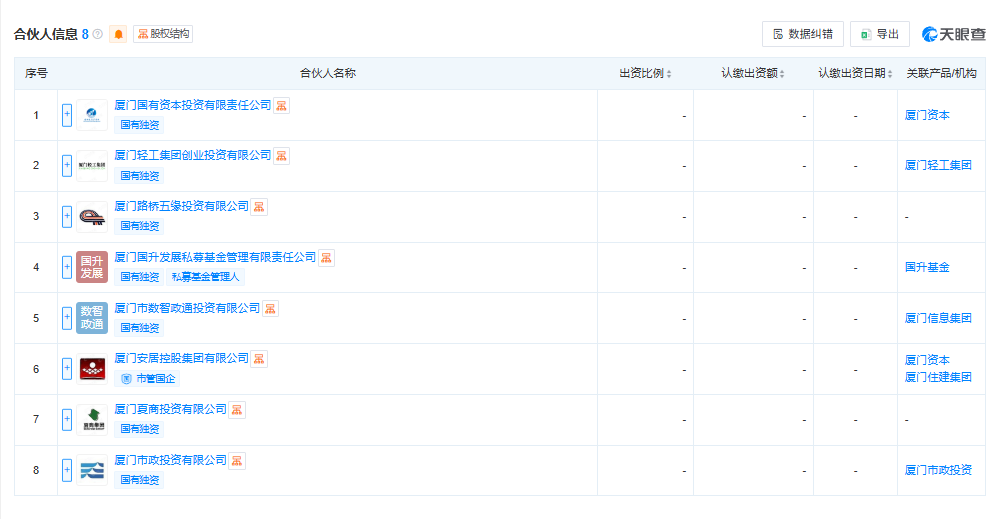998x519 pixels.
Task: Click the orange bell alert icon
Action: point(118,34)
